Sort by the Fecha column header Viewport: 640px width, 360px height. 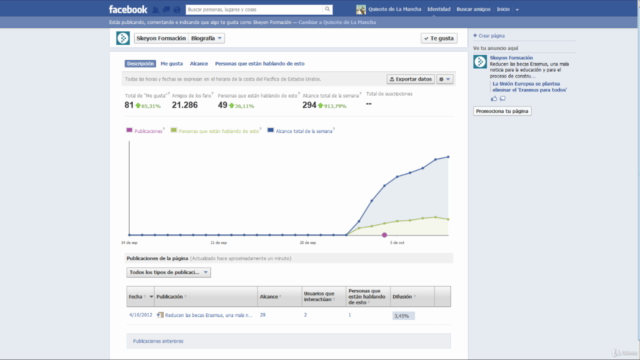click(x=140, y=297)
